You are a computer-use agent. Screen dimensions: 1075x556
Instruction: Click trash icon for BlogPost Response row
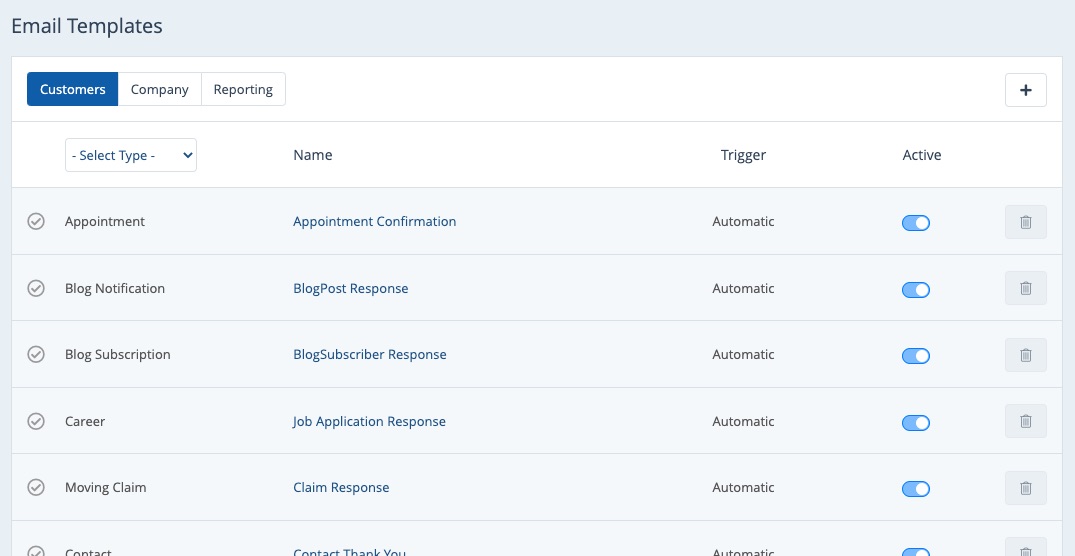pos(1025,288)
